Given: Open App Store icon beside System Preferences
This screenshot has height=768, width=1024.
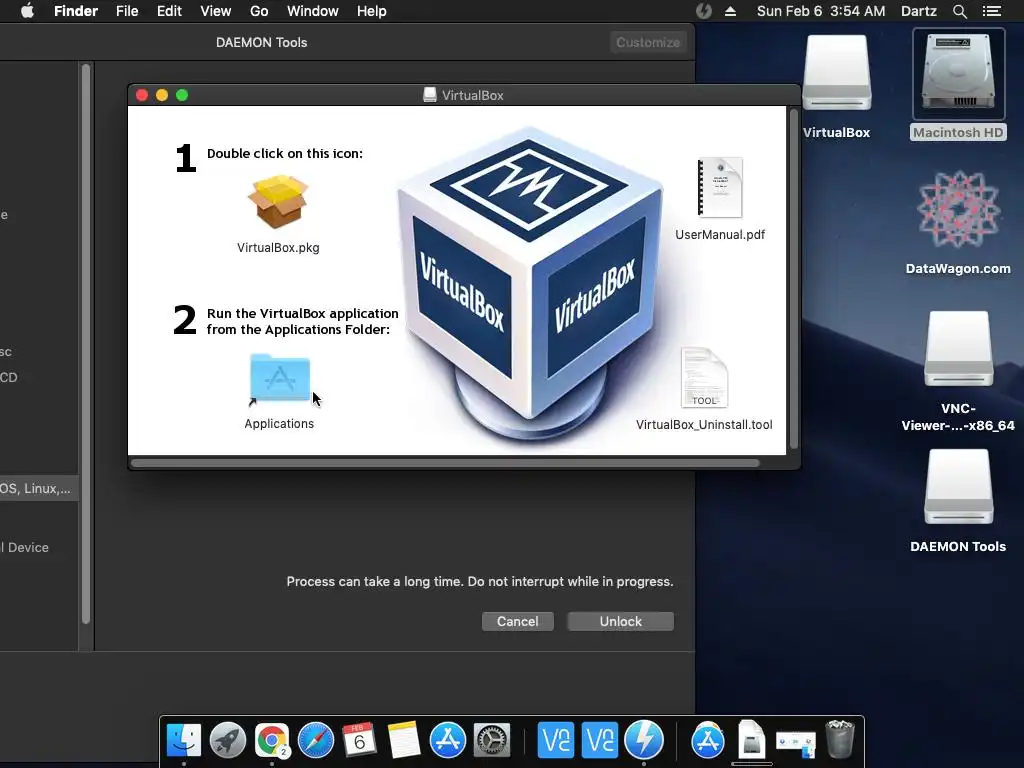Looking at the screenshot, I should [x=447, y=740].
